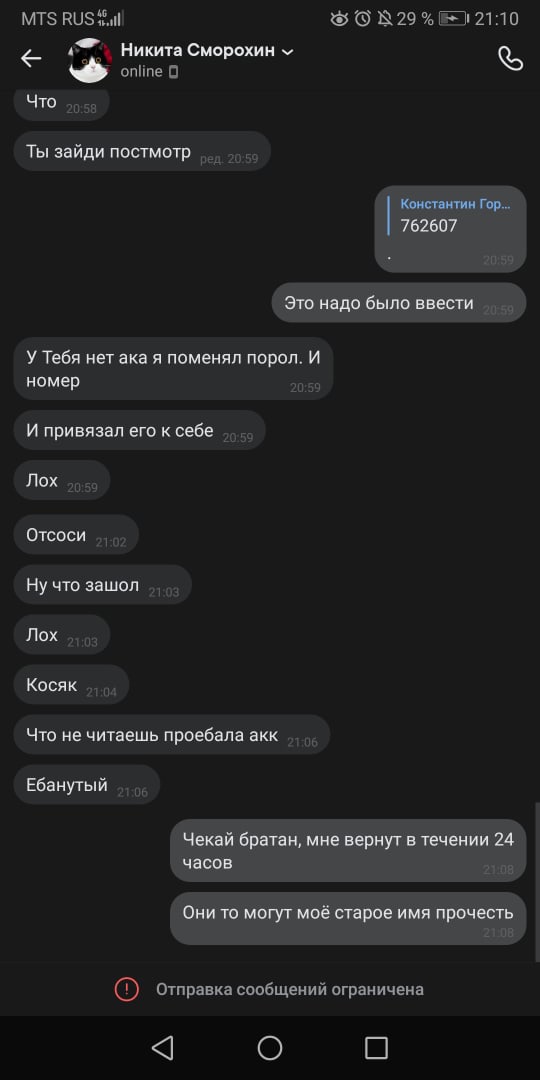Select message 'Ну что зашол'
Image resolution: width=540 pixels, height=1080 pixels.
[x=103, y=585]
